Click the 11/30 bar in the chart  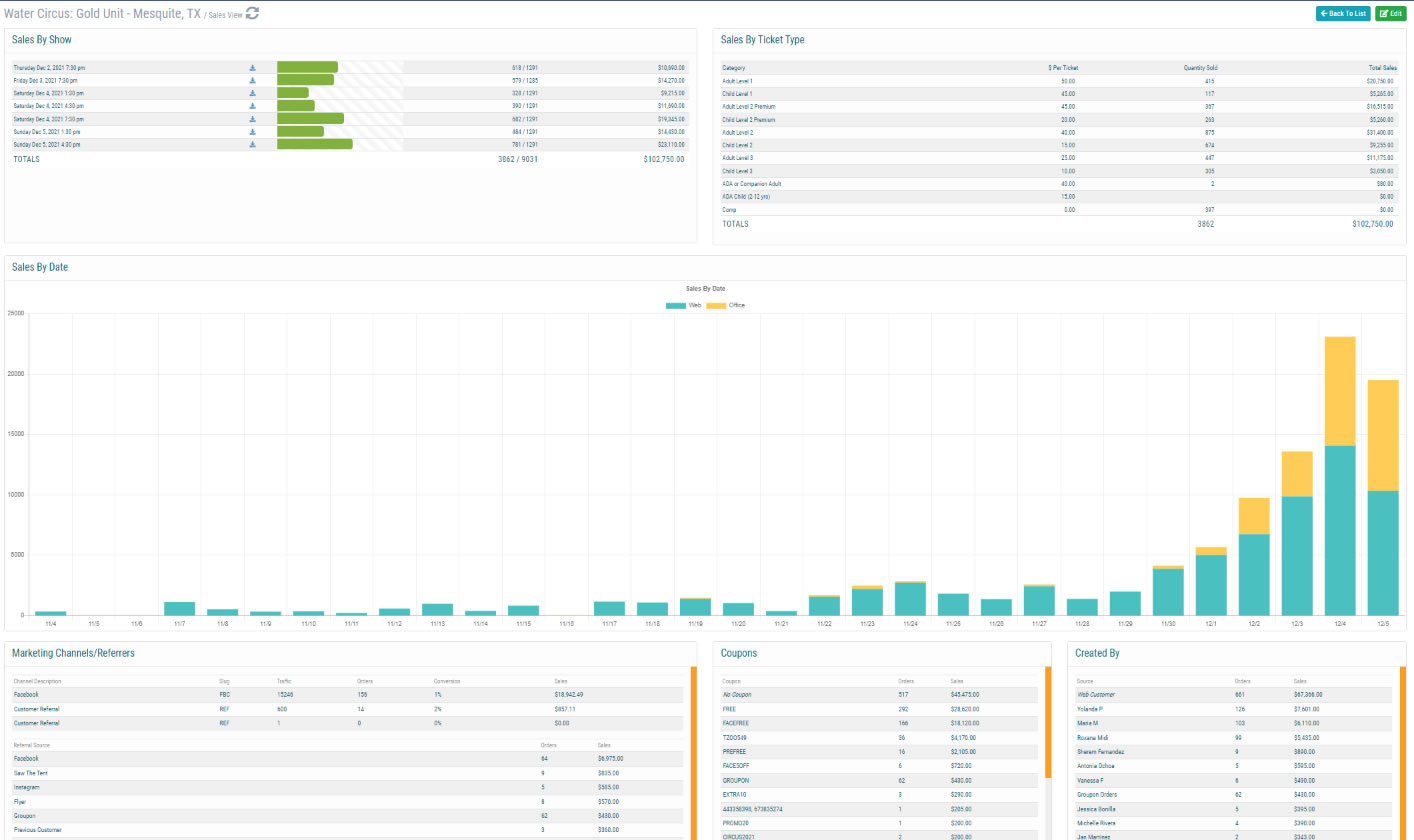[1168, 590]
